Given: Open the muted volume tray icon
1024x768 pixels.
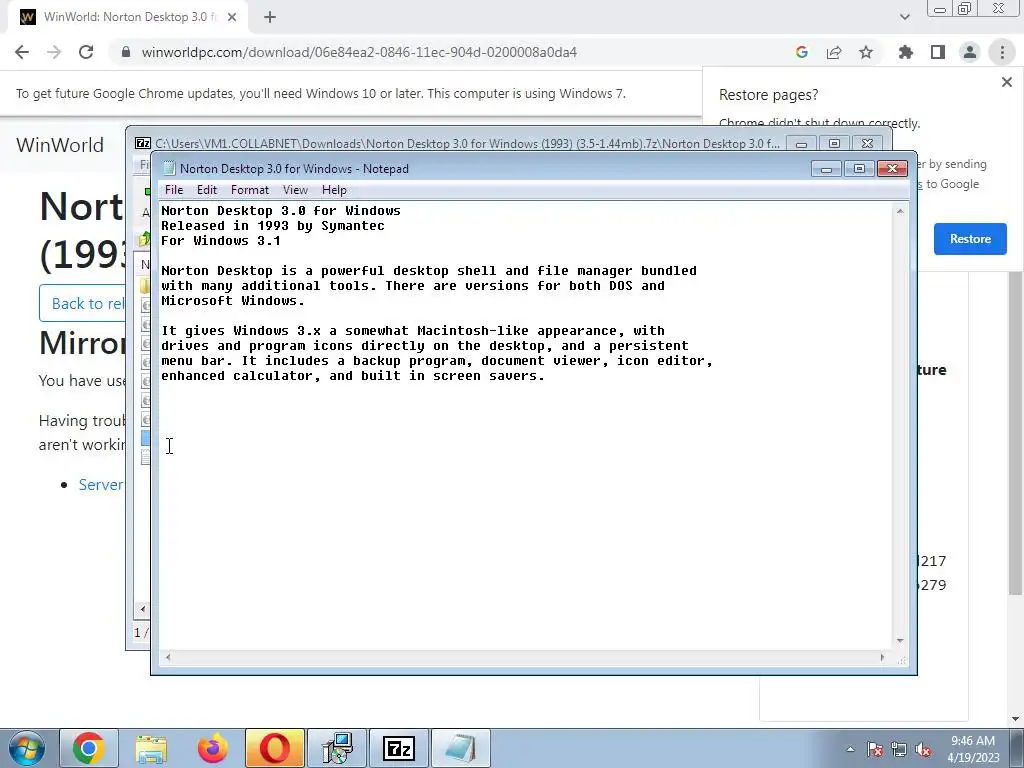Looking at the screenshot, I should coord(923,749).
